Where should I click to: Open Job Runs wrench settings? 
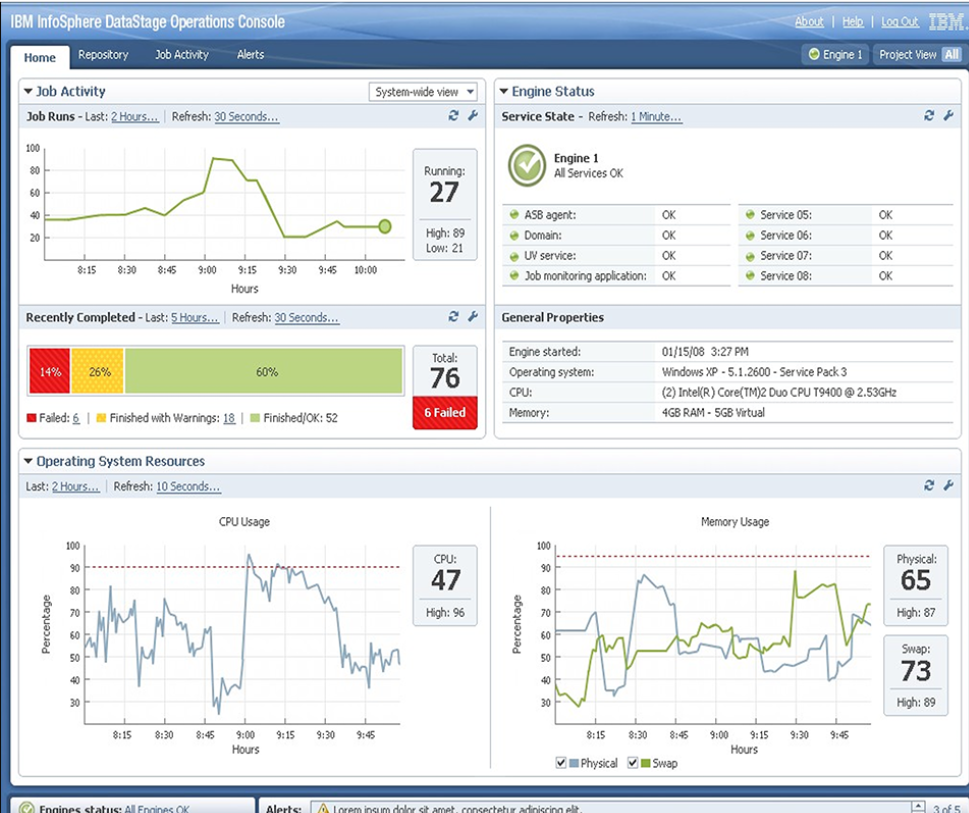point(473,116)
